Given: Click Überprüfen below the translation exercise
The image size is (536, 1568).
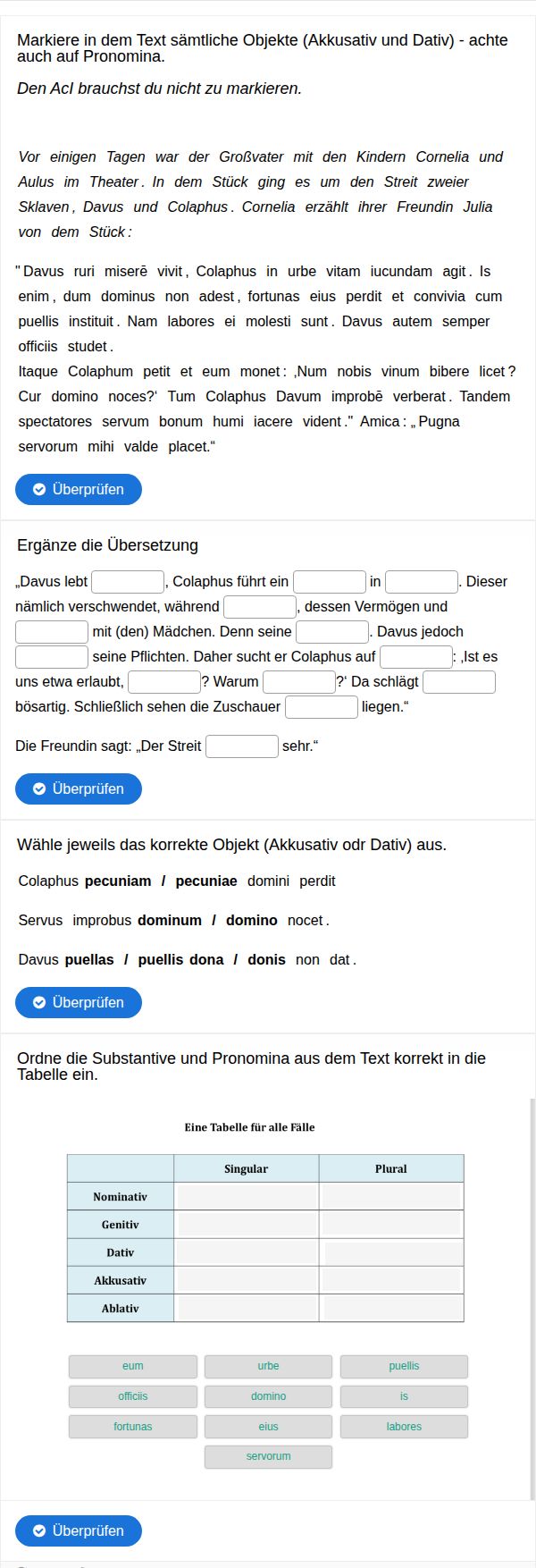Looking at the screenshot, I should [x=79, y=788].
